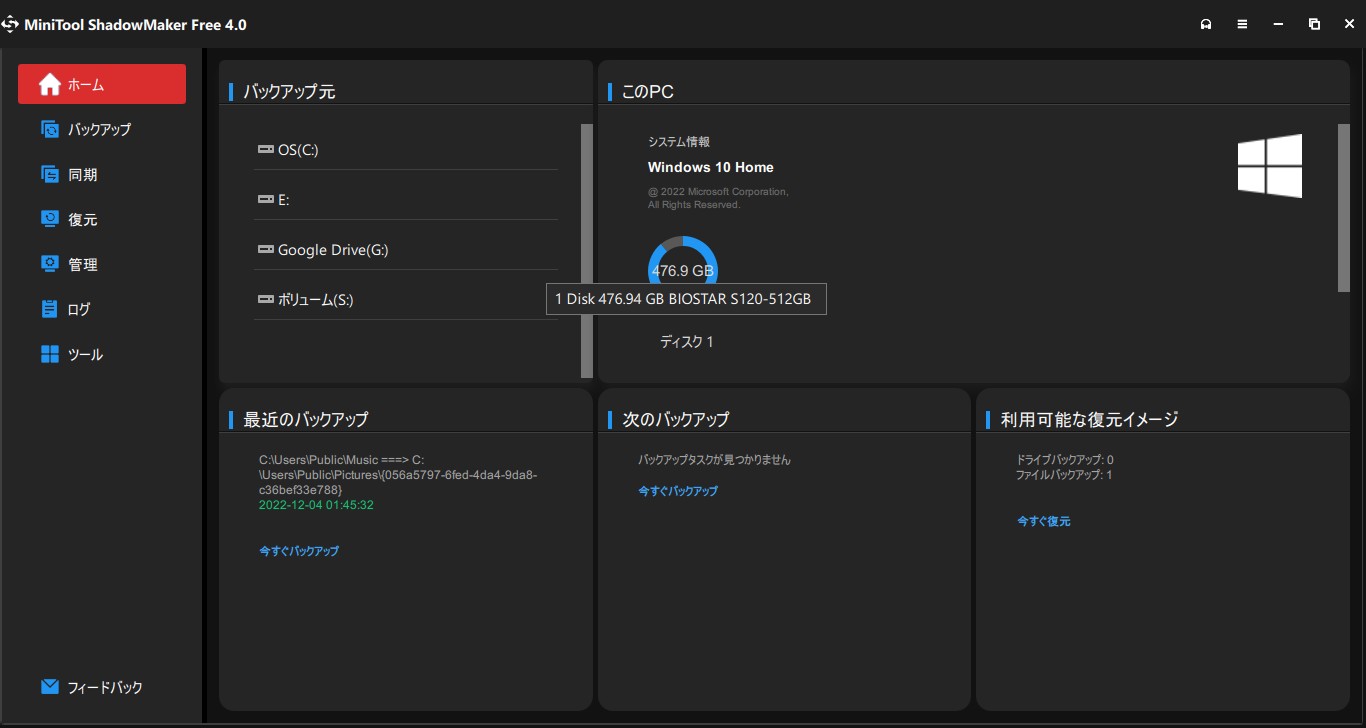Click the Restore icon in sidebar
Viewport: 1366px width, 728px height.
tap(50, 219)
